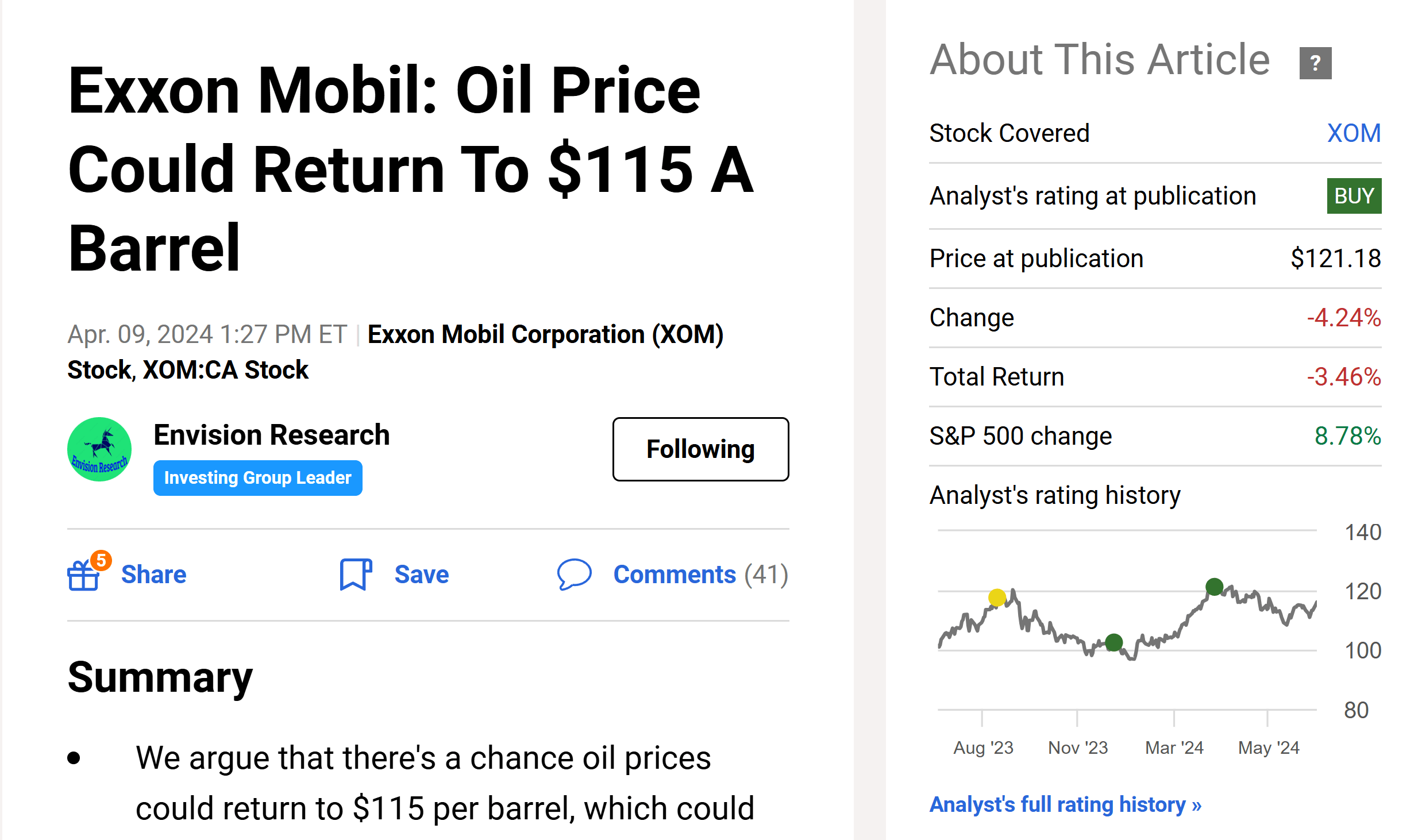Open the XOM:CA Stock link
The width and height of the screenshot is (1418, 840).
225,370
